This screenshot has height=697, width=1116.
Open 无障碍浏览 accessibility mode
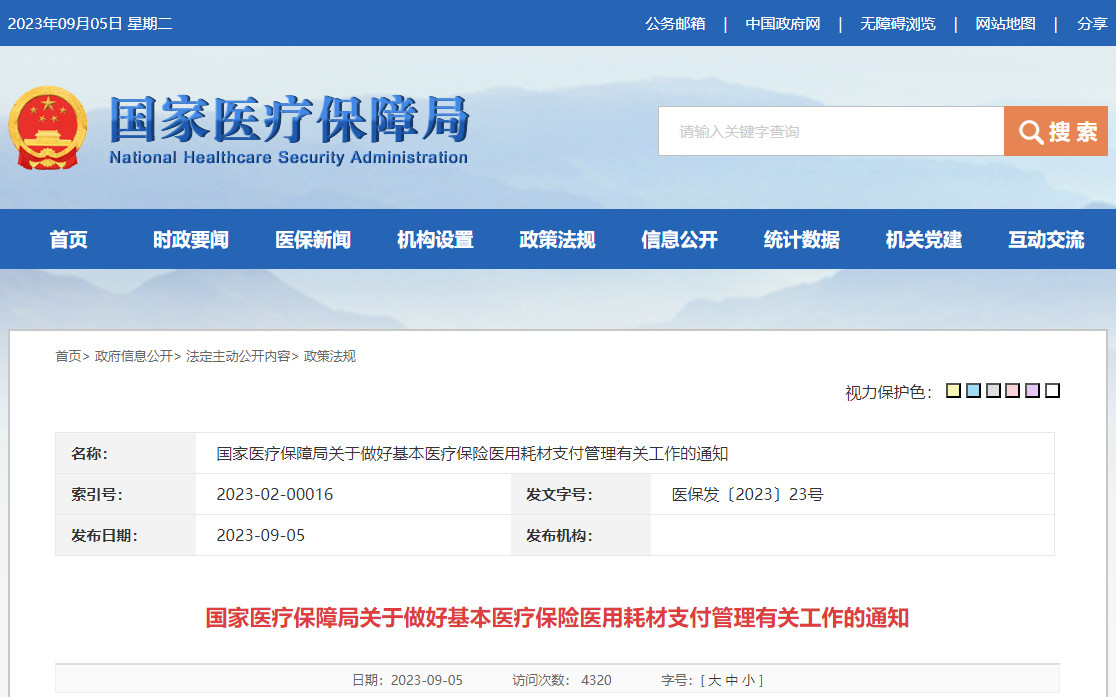coord(899,23)
